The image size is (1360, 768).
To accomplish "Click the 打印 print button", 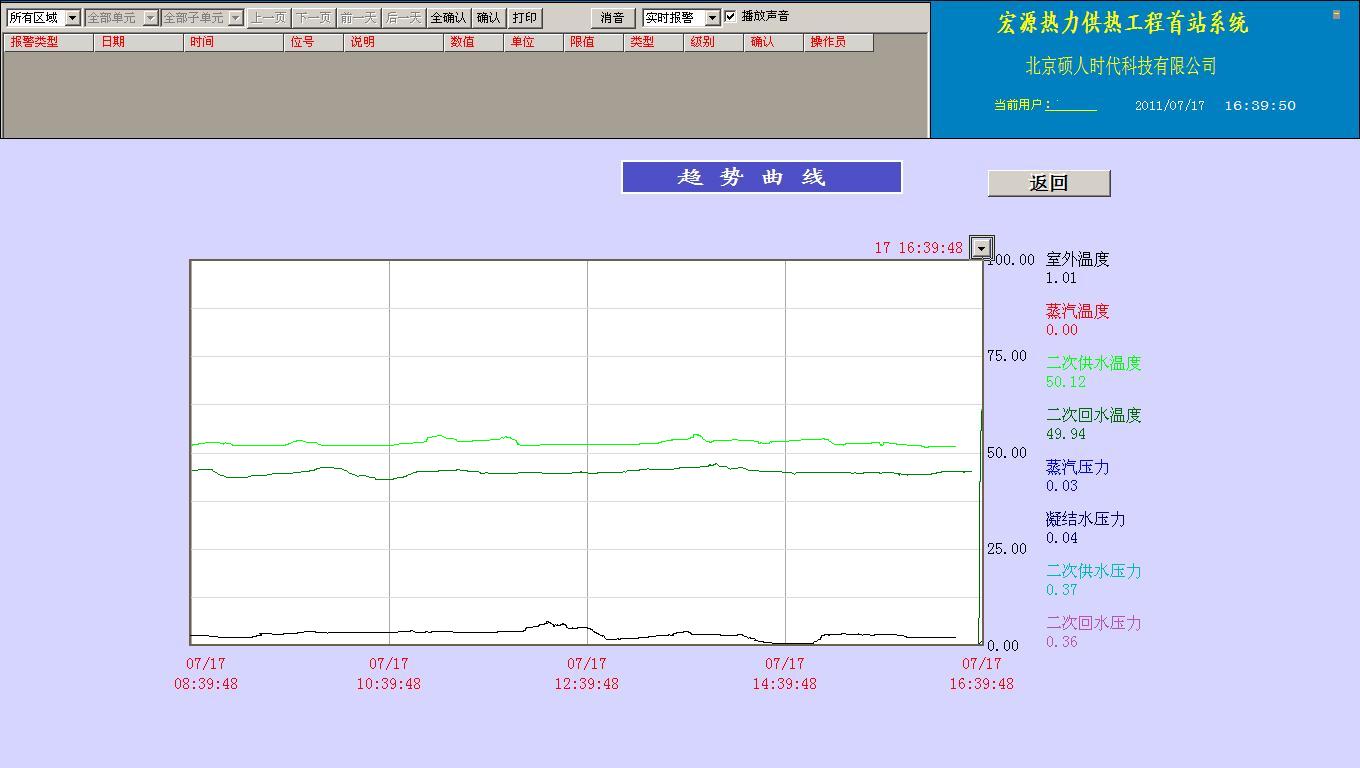I will coord(524,18).
